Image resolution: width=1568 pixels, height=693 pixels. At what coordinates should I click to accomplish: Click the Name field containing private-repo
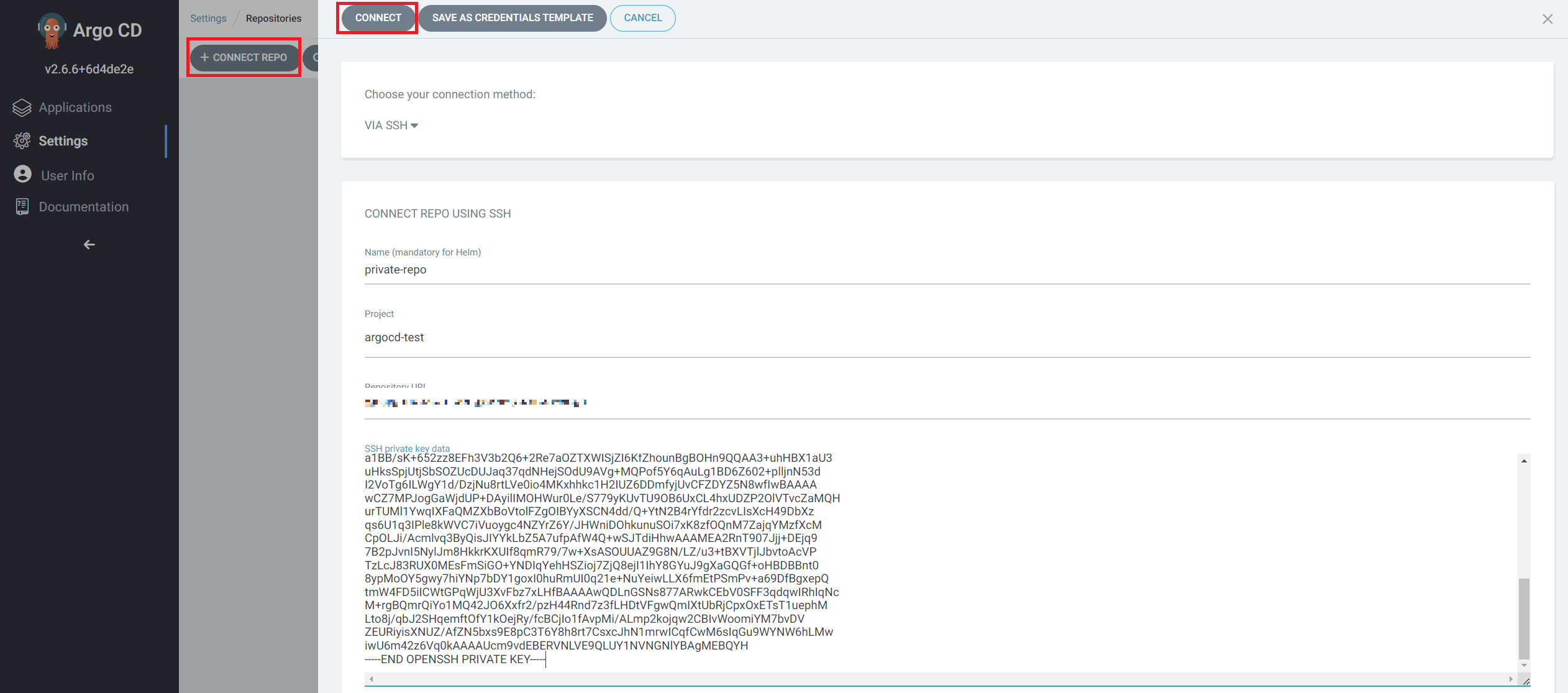[947, 270]
